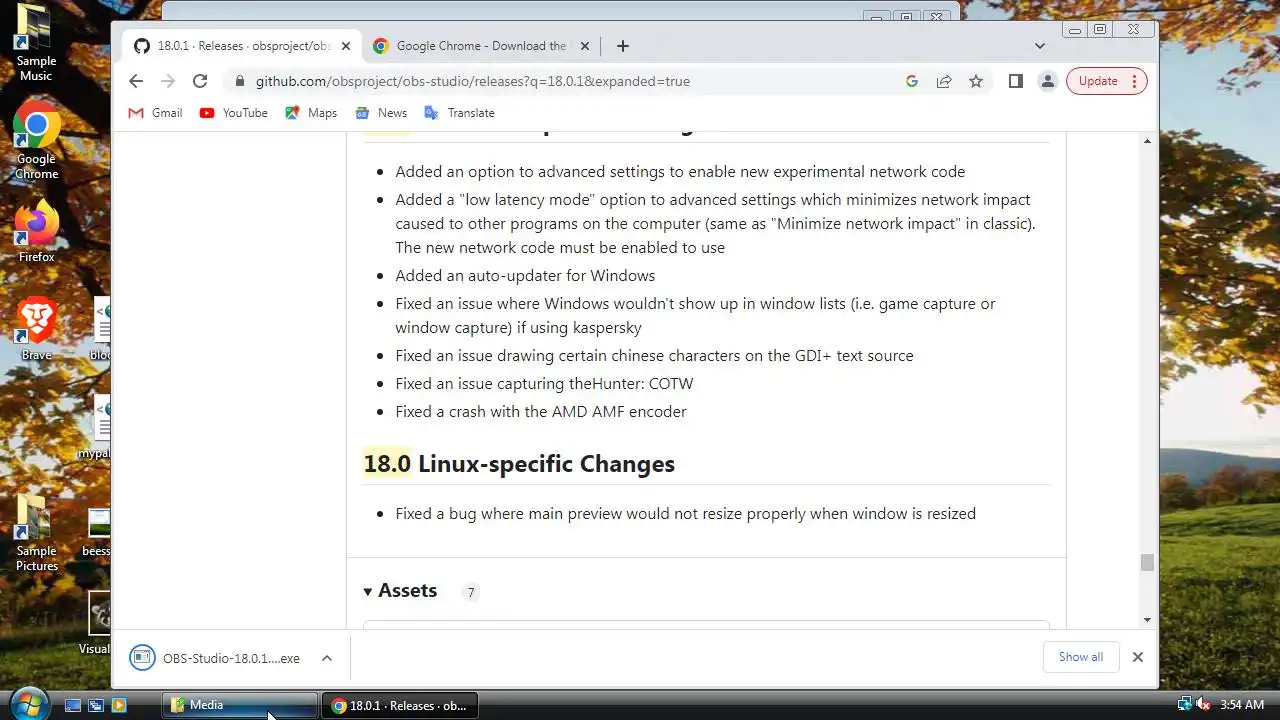The width and height of the screenshot is (1280, 720).
Task: Open Brave desktop shortcut
Action: click(36, 329)
